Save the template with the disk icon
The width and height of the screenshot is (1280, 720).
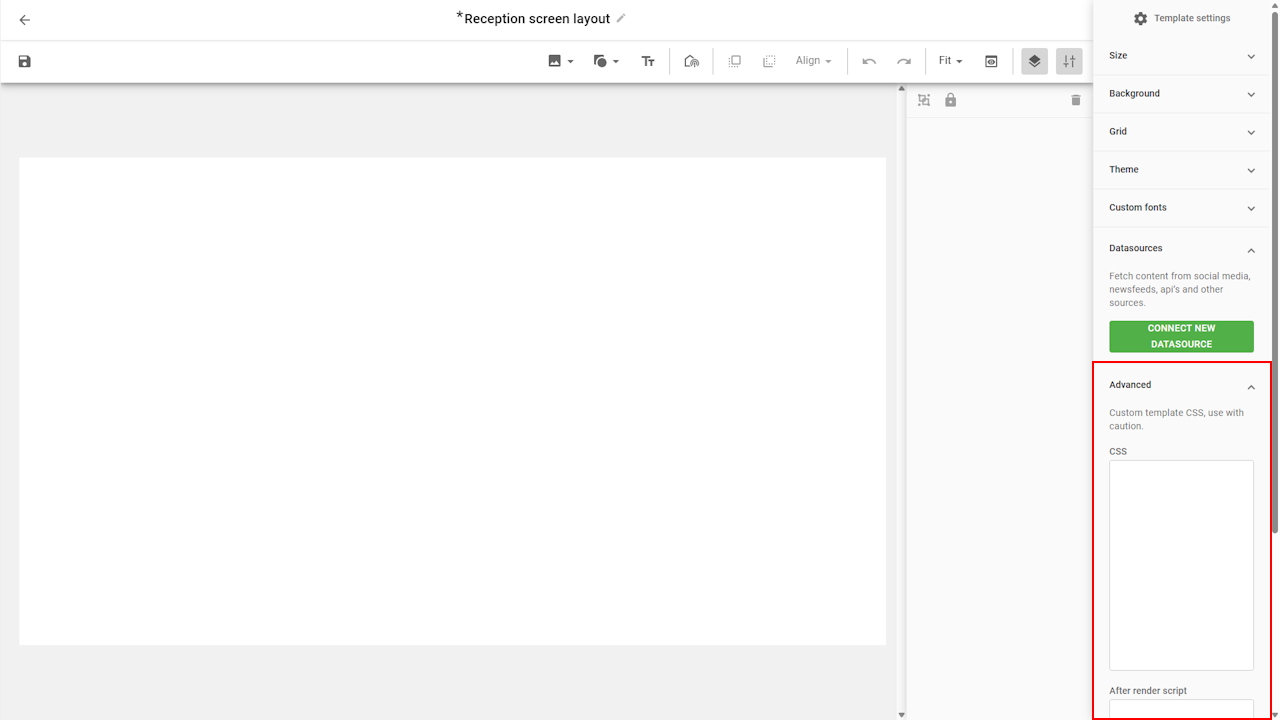coord(25,62)
